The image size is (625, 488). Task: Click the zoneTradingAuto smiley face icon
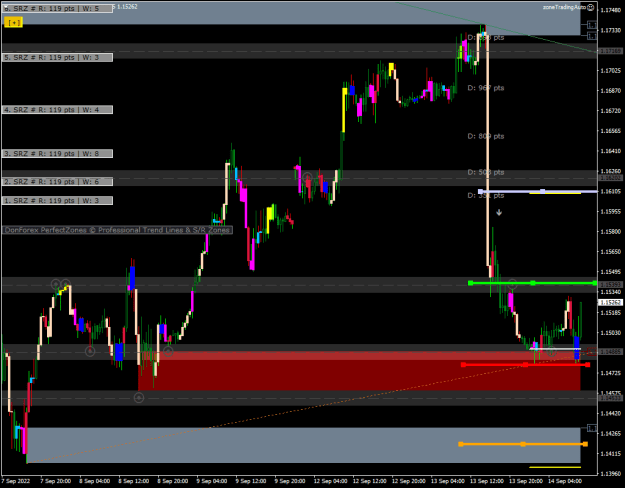click(591, 7)
